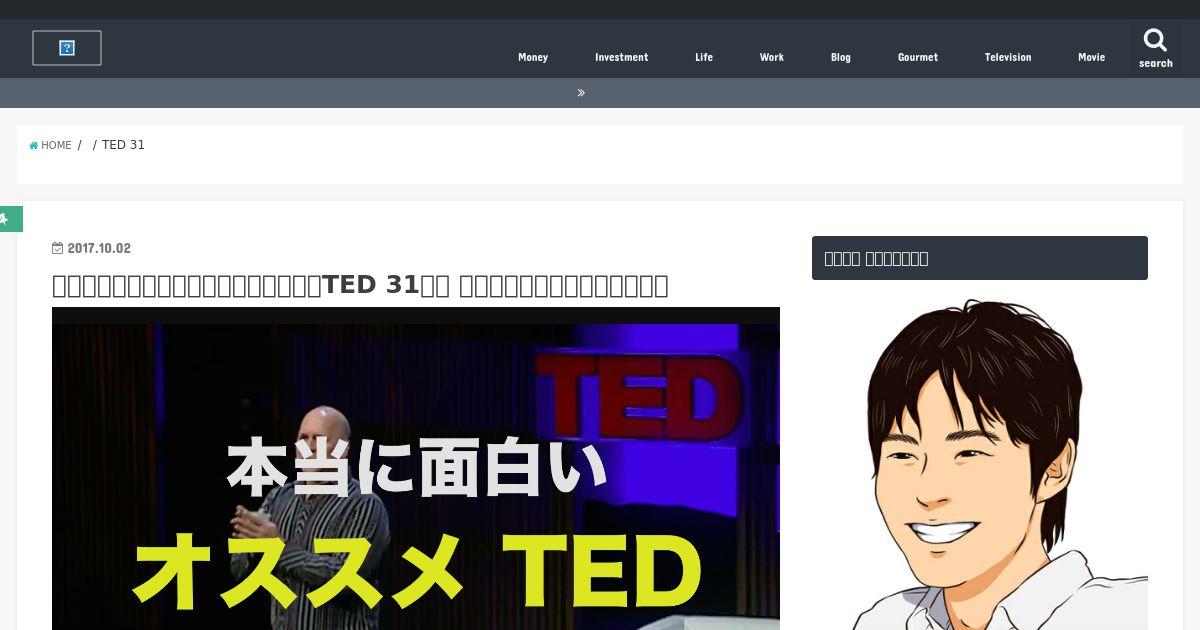Click the article title containing TED 31
The width and height of the screenshot is (1200, 630).
pos(360,285)
